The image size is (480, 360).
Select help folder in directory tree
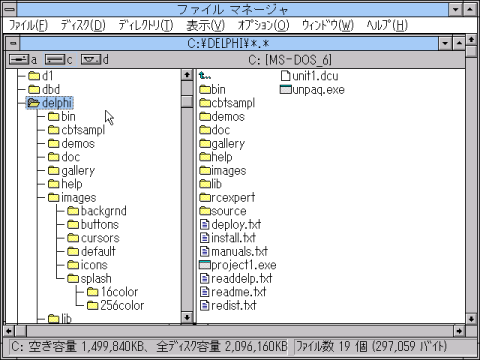coord(65,184)
